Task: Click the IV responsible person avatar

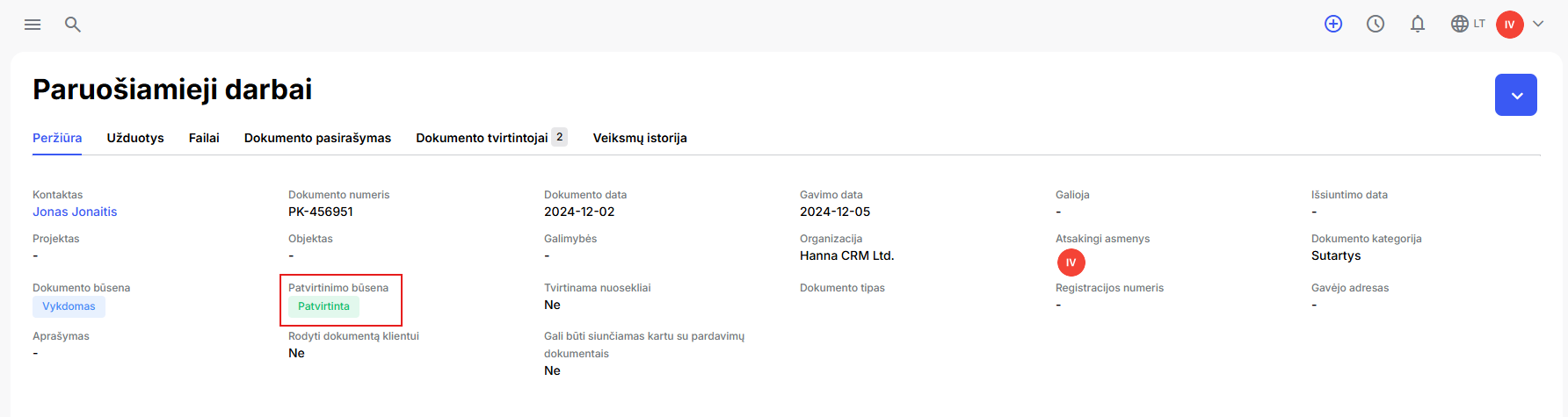Action: (x=1071, y=262)
